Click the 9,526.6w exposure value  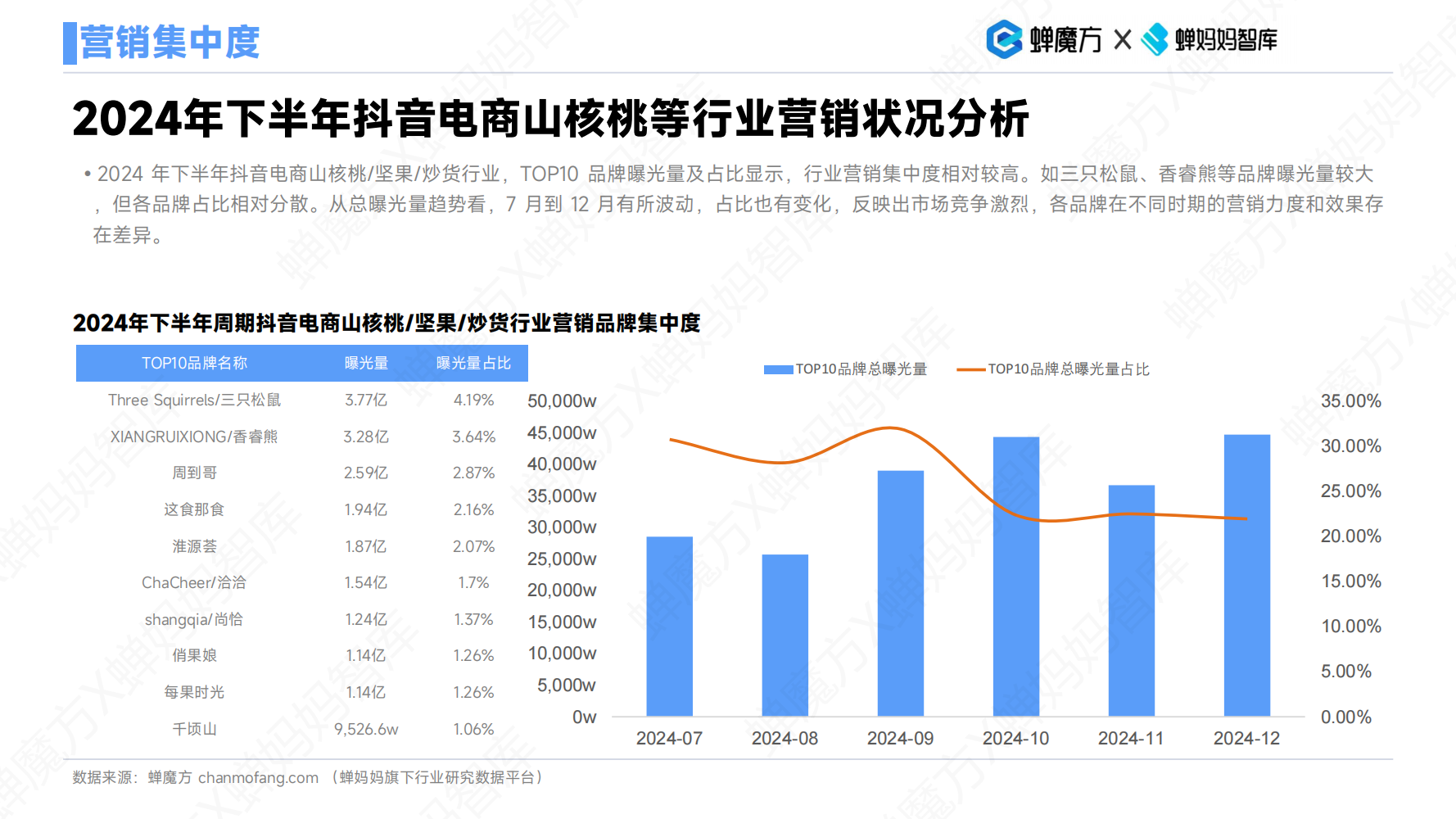pyautogui.click(x=366, y=729)
